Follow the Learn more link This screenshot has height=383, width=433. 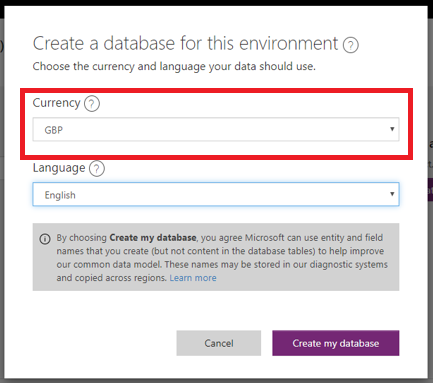(x=193, y=278)
